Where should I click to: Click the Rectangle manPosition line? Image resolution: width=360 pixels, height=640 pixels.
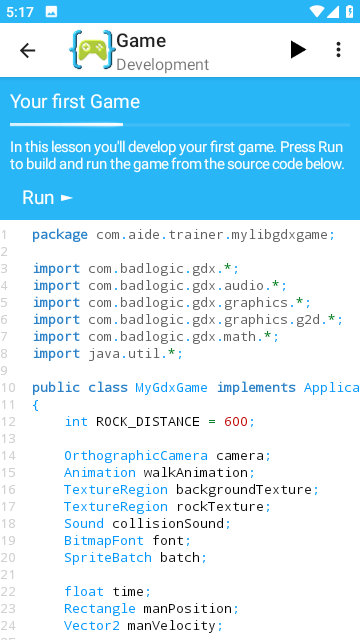151,609
